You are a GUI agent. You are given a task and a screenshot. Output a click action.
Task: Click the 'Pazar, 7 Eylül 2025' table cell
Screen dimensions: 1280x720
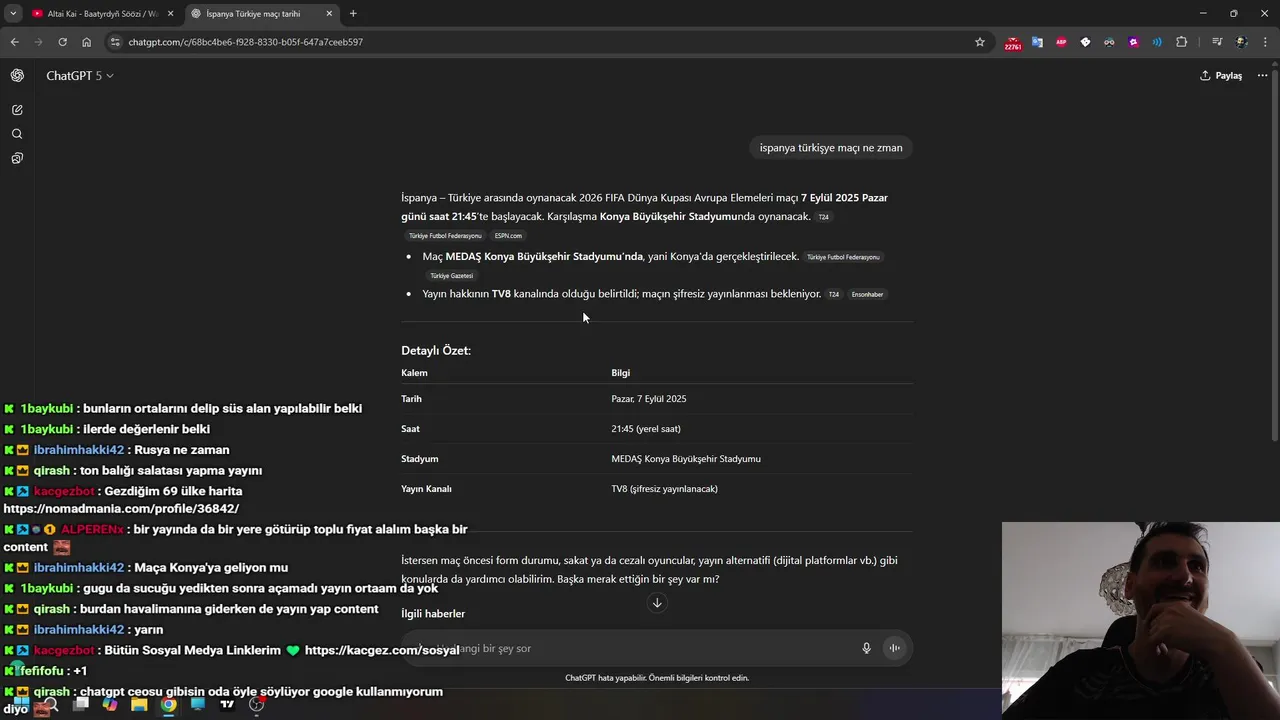click(x=649, y=399)
